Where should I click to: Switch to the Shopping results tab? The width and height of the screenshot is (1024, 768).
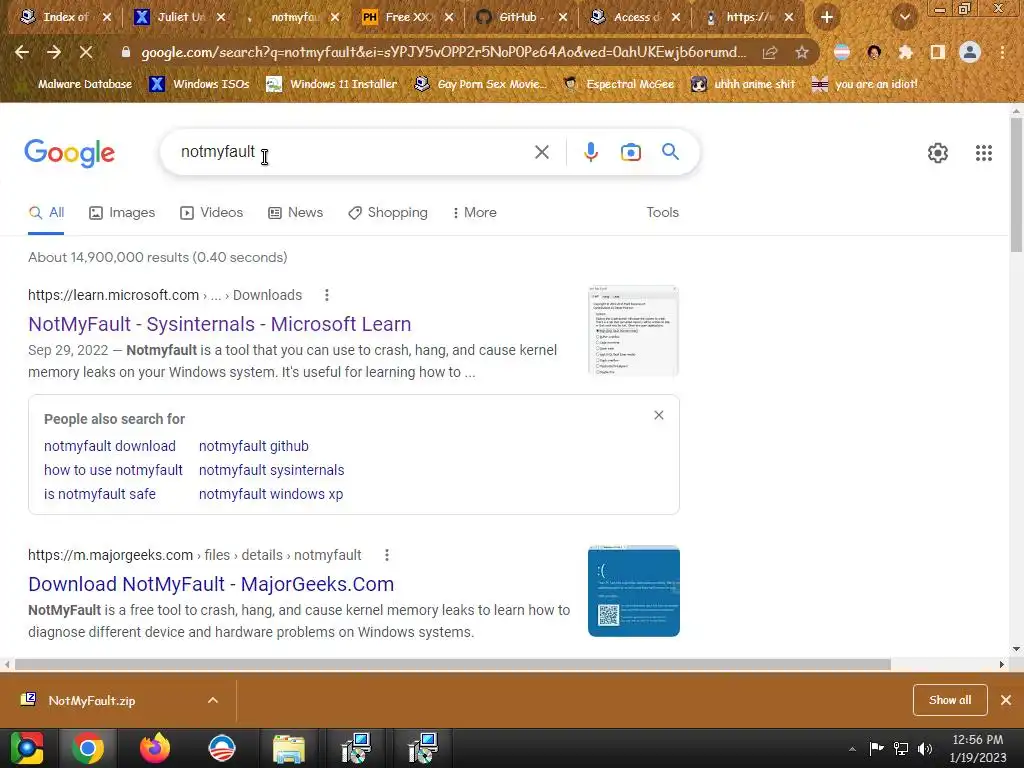pos(388,213)
